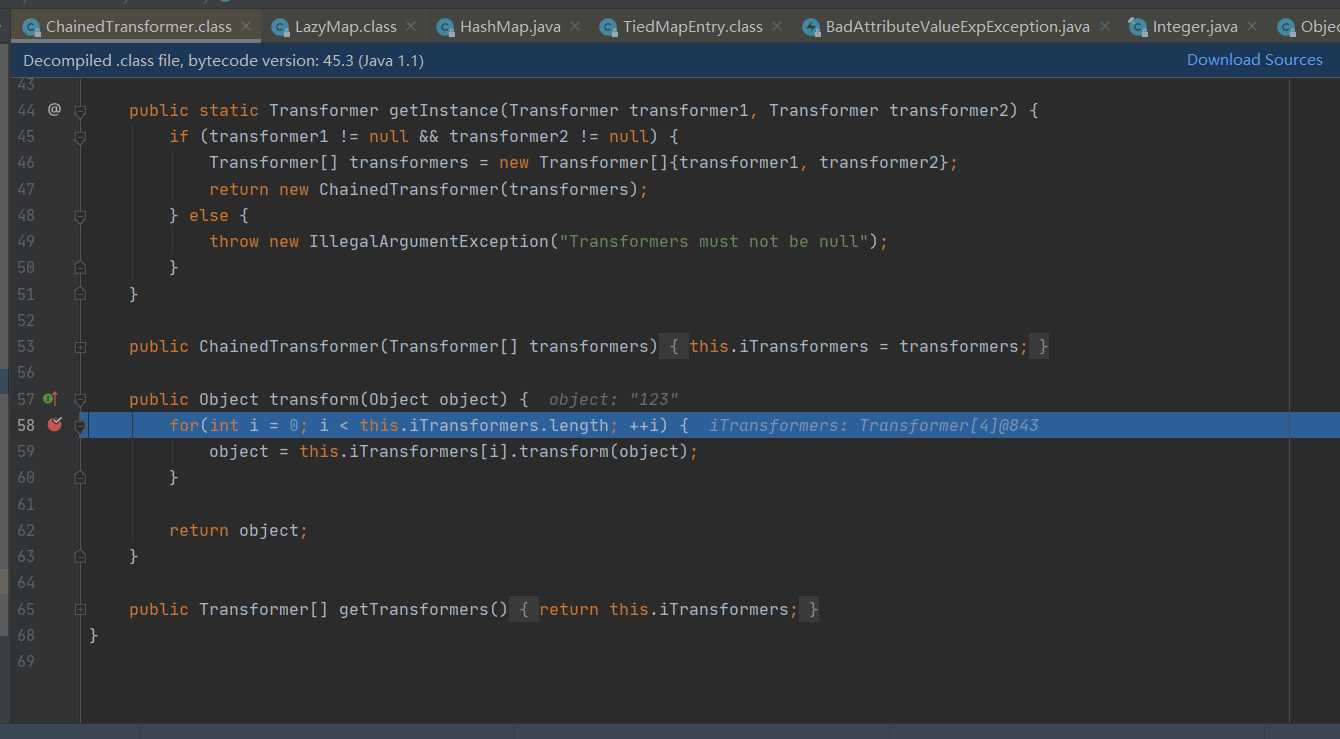This screenshot has height=739, width=1340.
Task: Close the Integer.java tab
Action: coord(1252,27)
